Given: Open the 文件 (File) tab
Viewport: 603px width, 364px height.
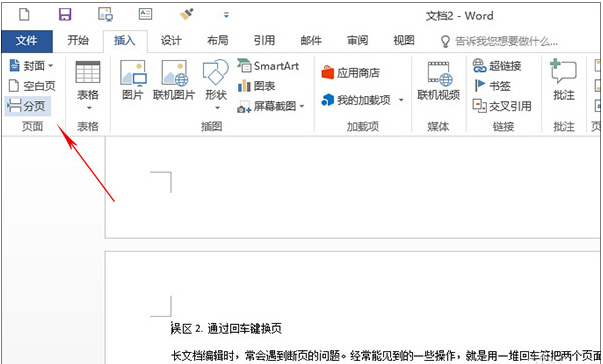Looking at the screenshot, I should [27, 41].
